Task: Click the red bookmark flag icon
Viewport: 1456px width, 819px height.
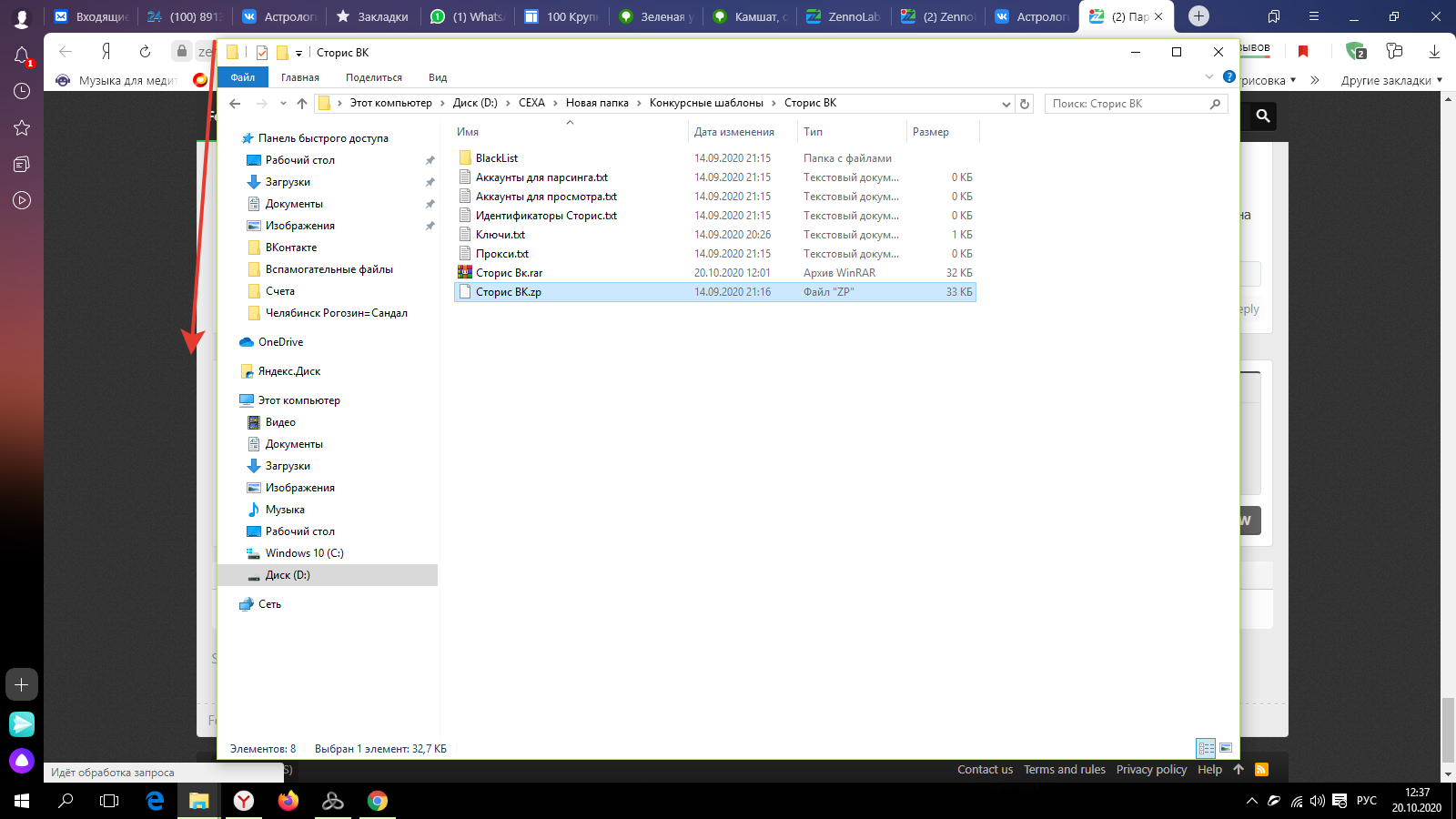Action: pos(1303,51)
